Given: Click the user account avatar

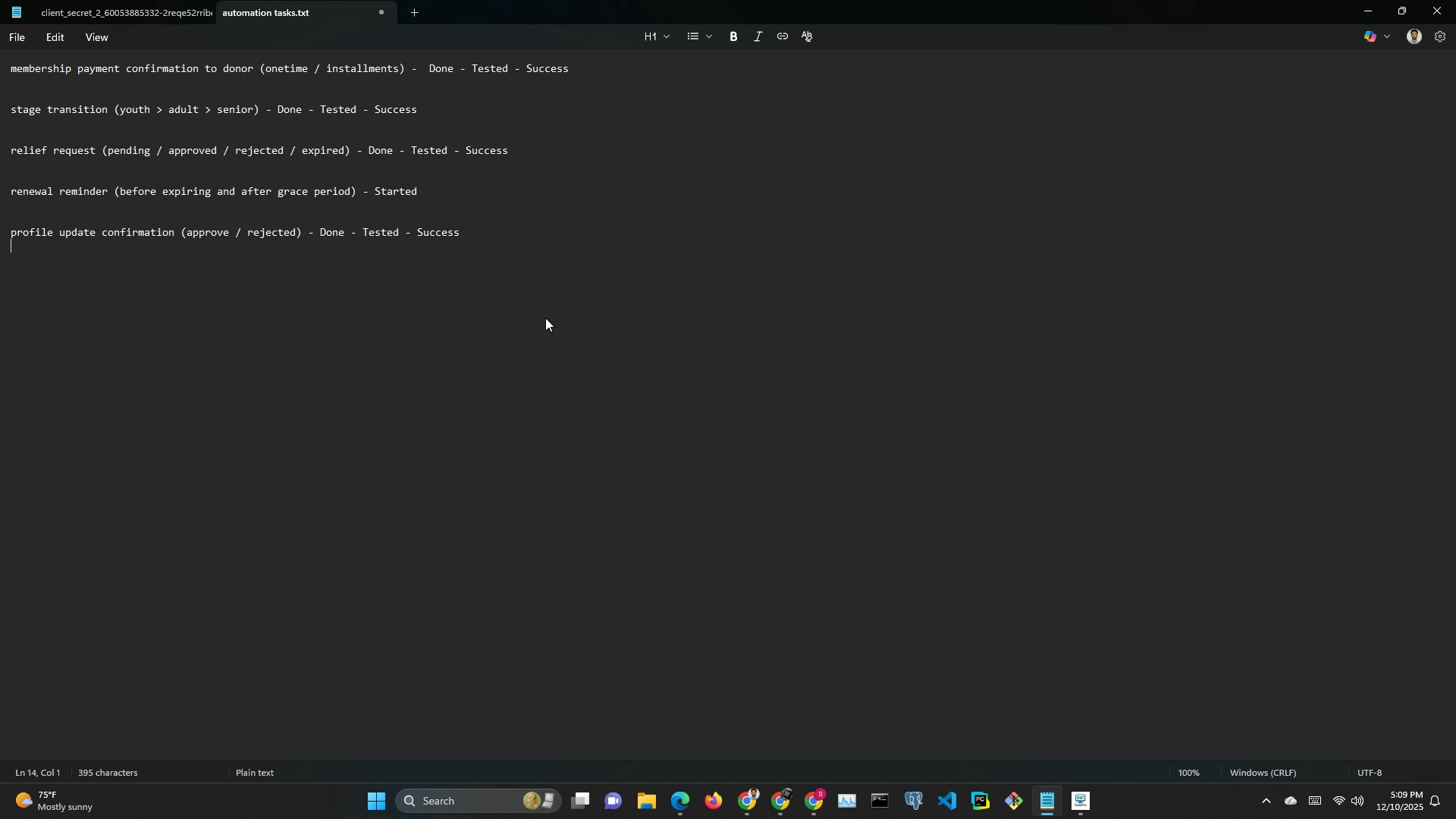Looking at the screenshot, I should pos(1414,36).
